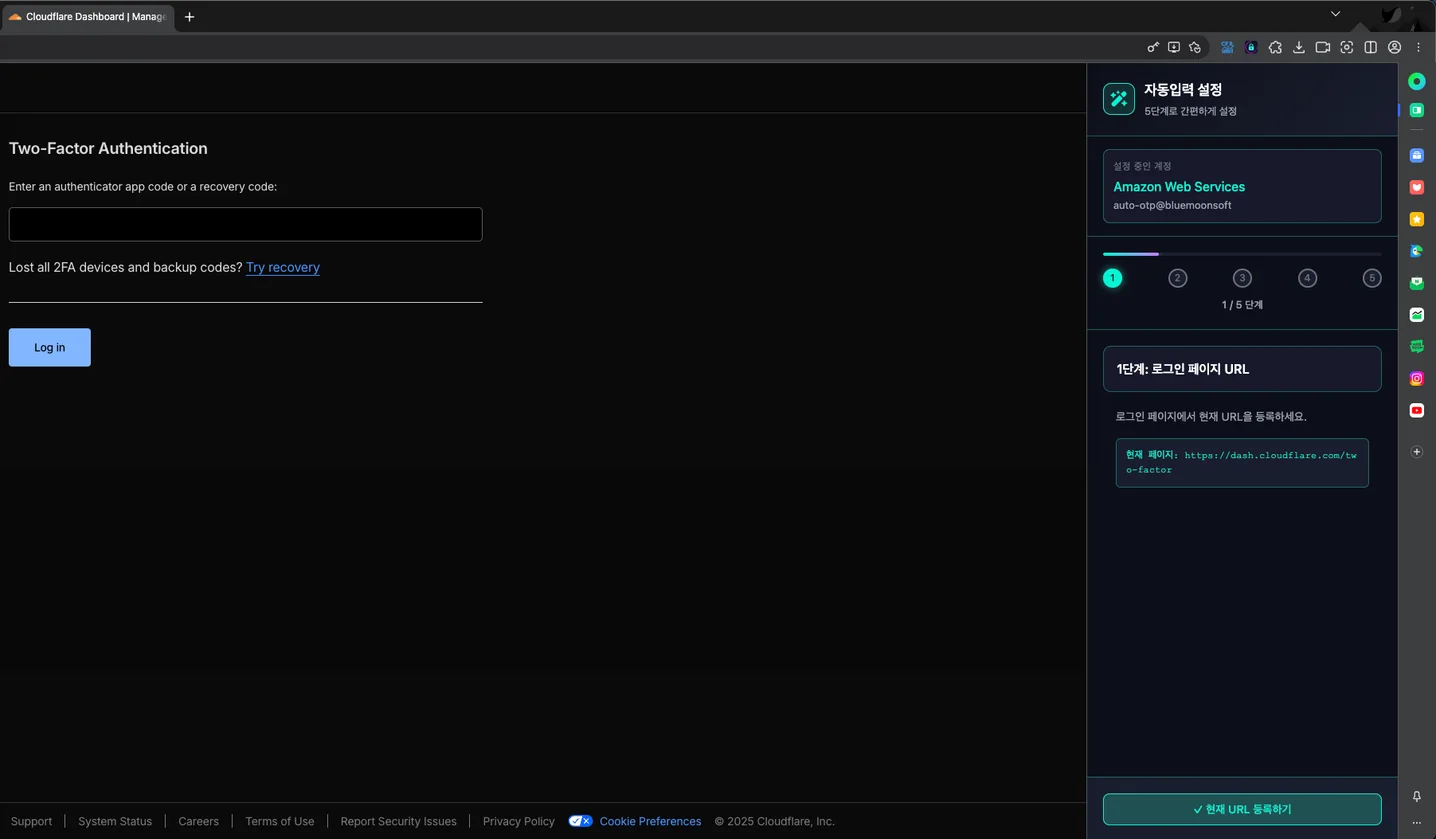Add a new sidebar app with plus
Viewport: 1436px width, 839px height.
(x=1416, y=452)
